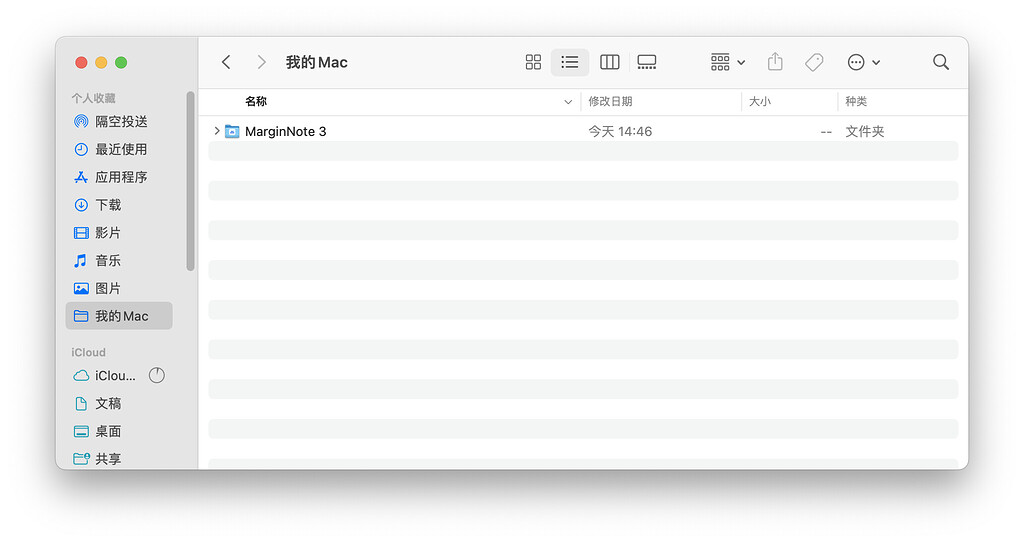Sort by 名称 column header

pos(256,101)
